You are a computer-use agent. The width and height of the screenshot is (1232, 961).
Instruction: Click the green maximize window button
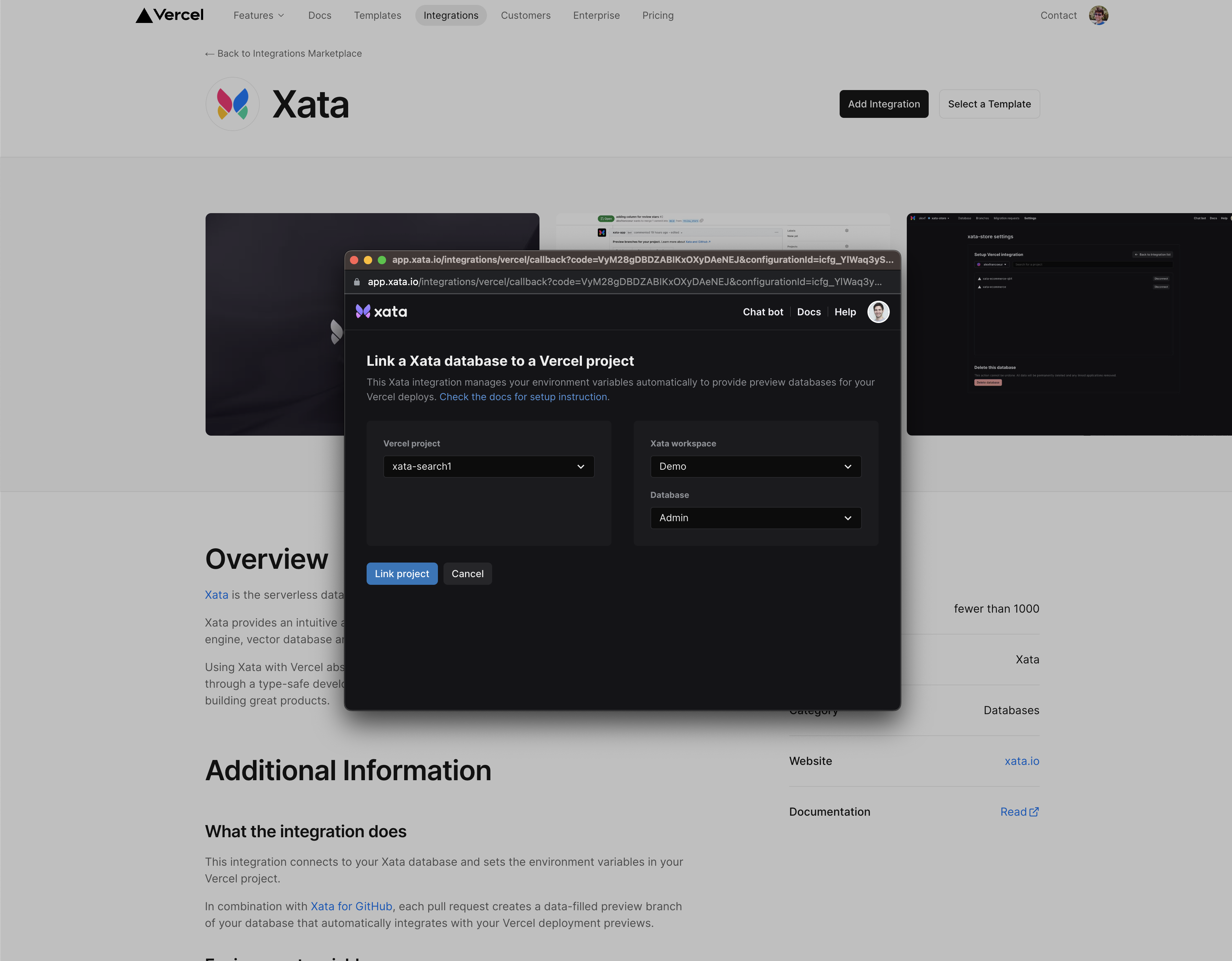pyautogui.click(x=382, y=260)
